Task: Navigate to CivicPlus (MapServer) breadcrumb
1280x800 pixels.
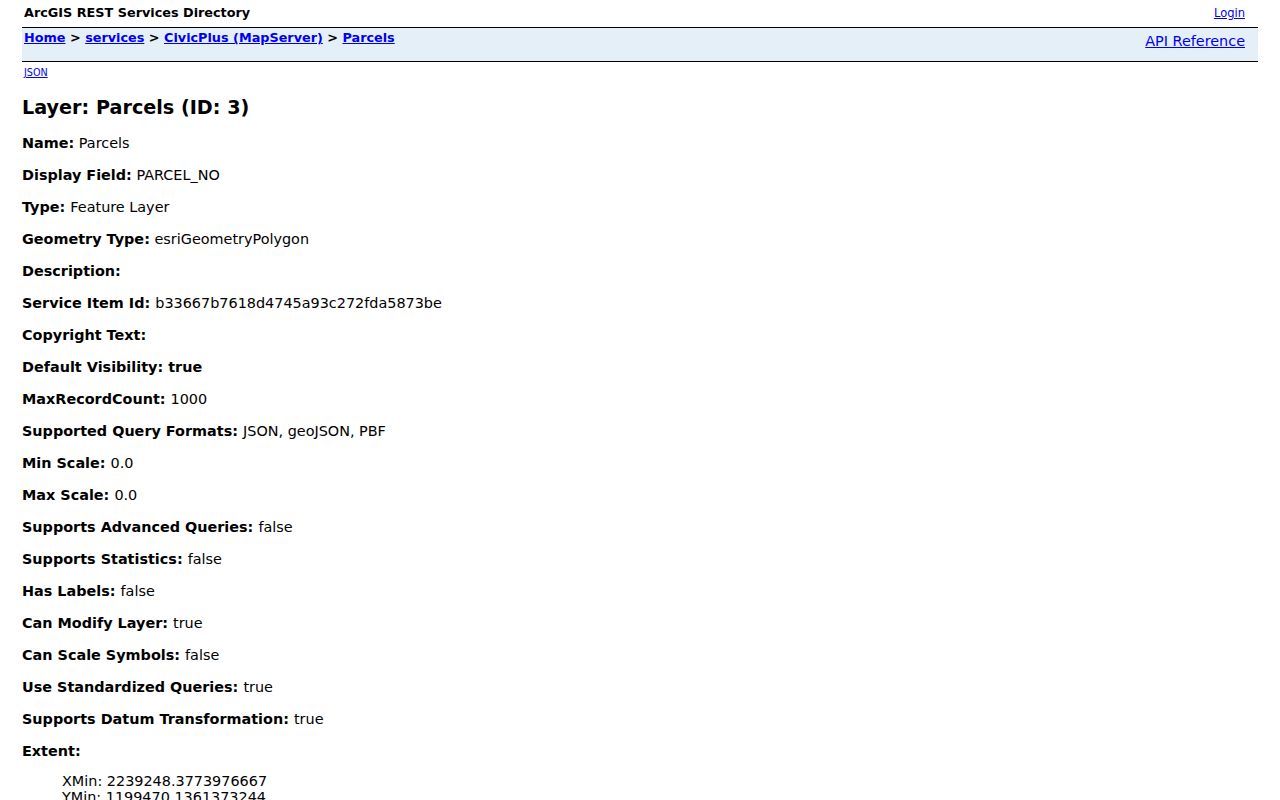Action: coord(243,38)
